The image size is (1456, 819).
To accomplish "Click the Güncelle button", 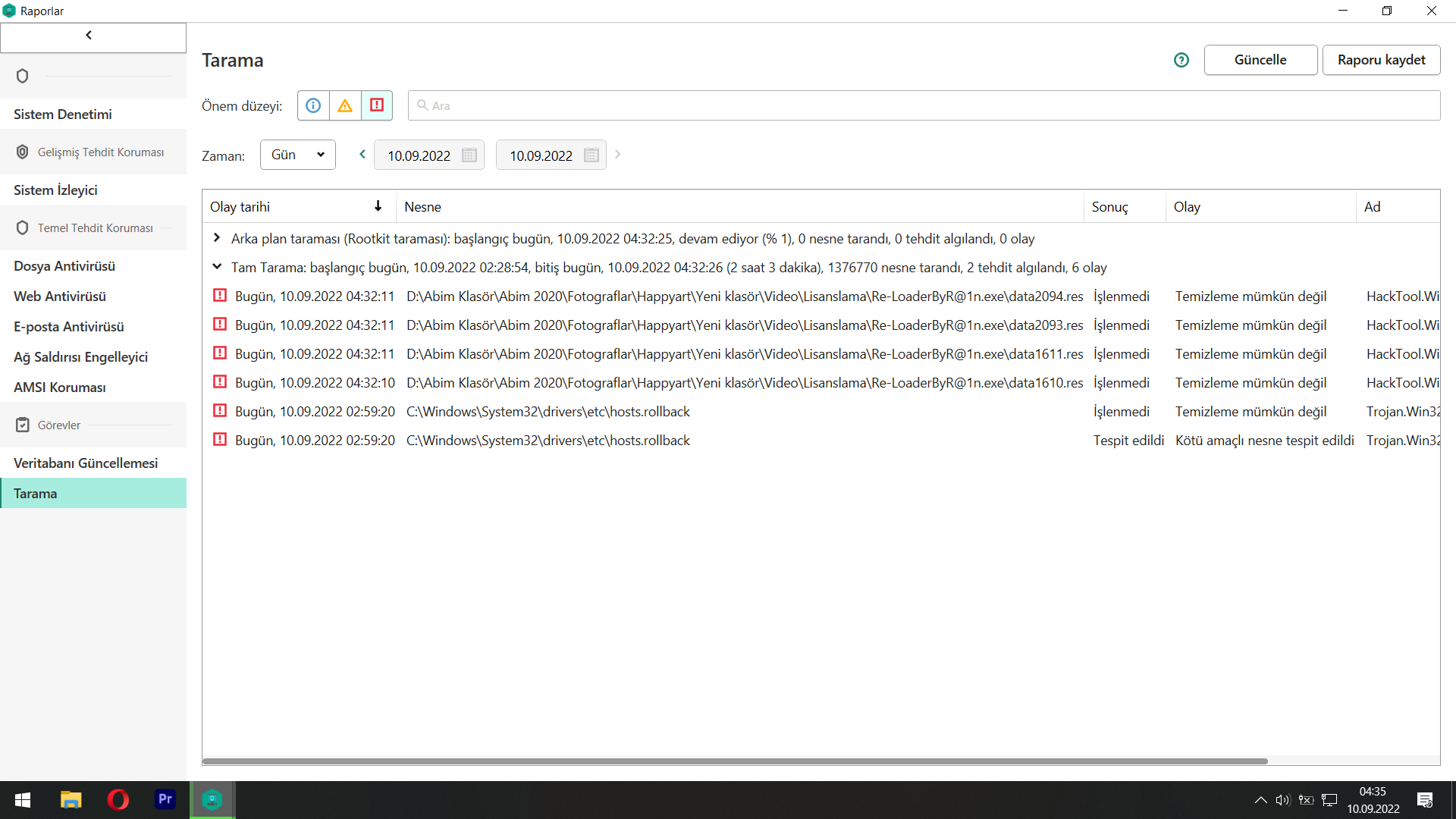I will 1260,60.
